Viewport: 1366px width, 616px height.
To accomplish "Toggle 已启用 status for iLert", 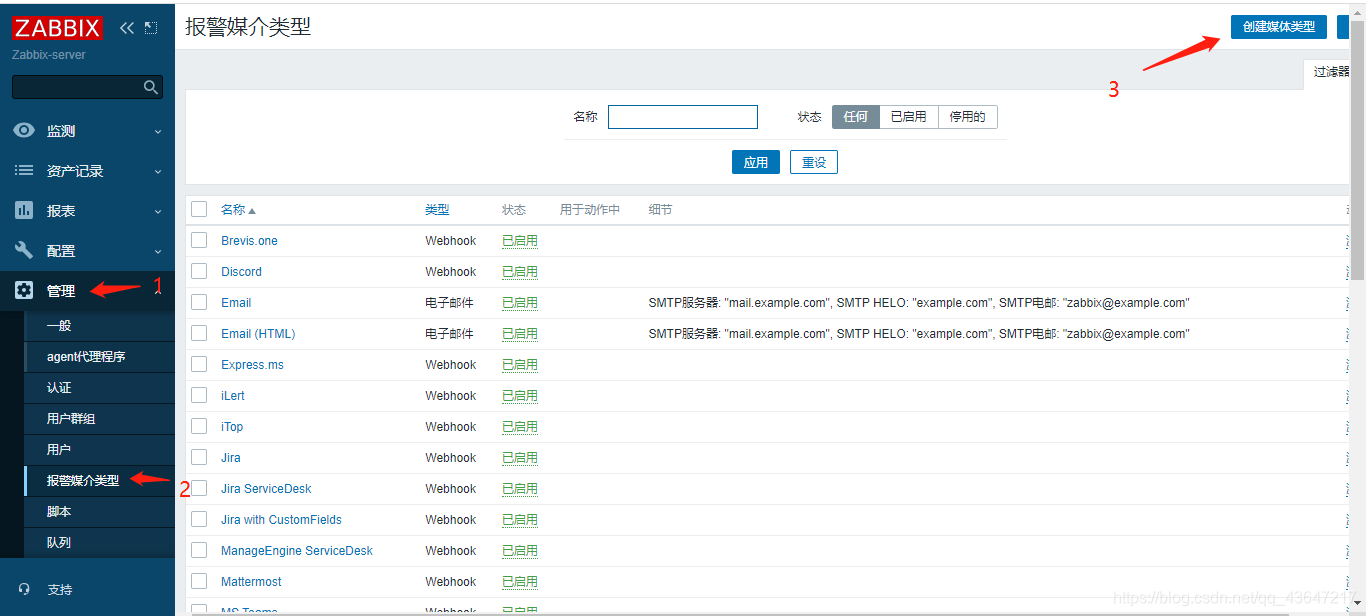I will pos(520,396).
